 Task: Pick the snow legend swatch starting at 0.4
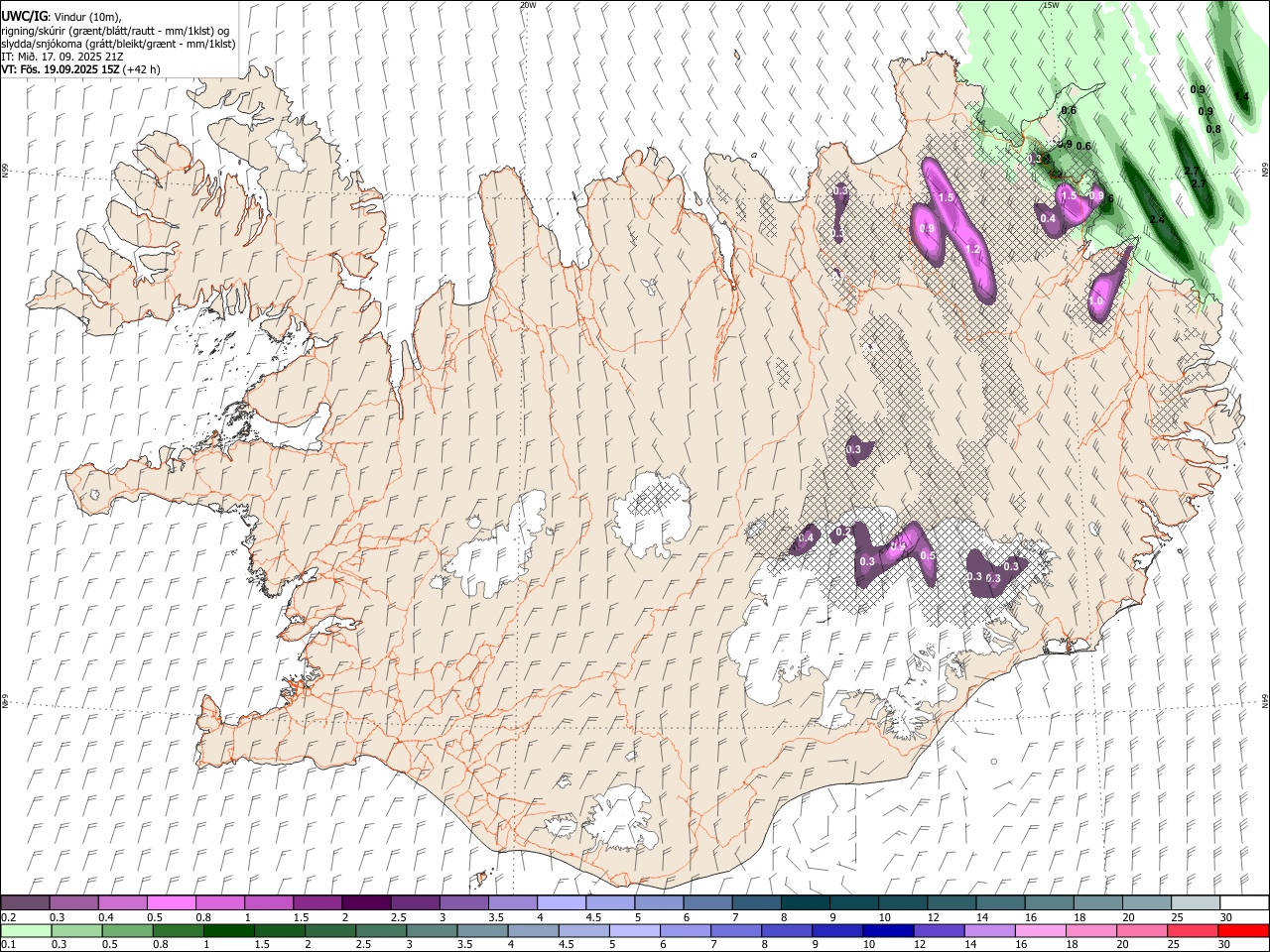pyautogui.click(x=123, y=902)
